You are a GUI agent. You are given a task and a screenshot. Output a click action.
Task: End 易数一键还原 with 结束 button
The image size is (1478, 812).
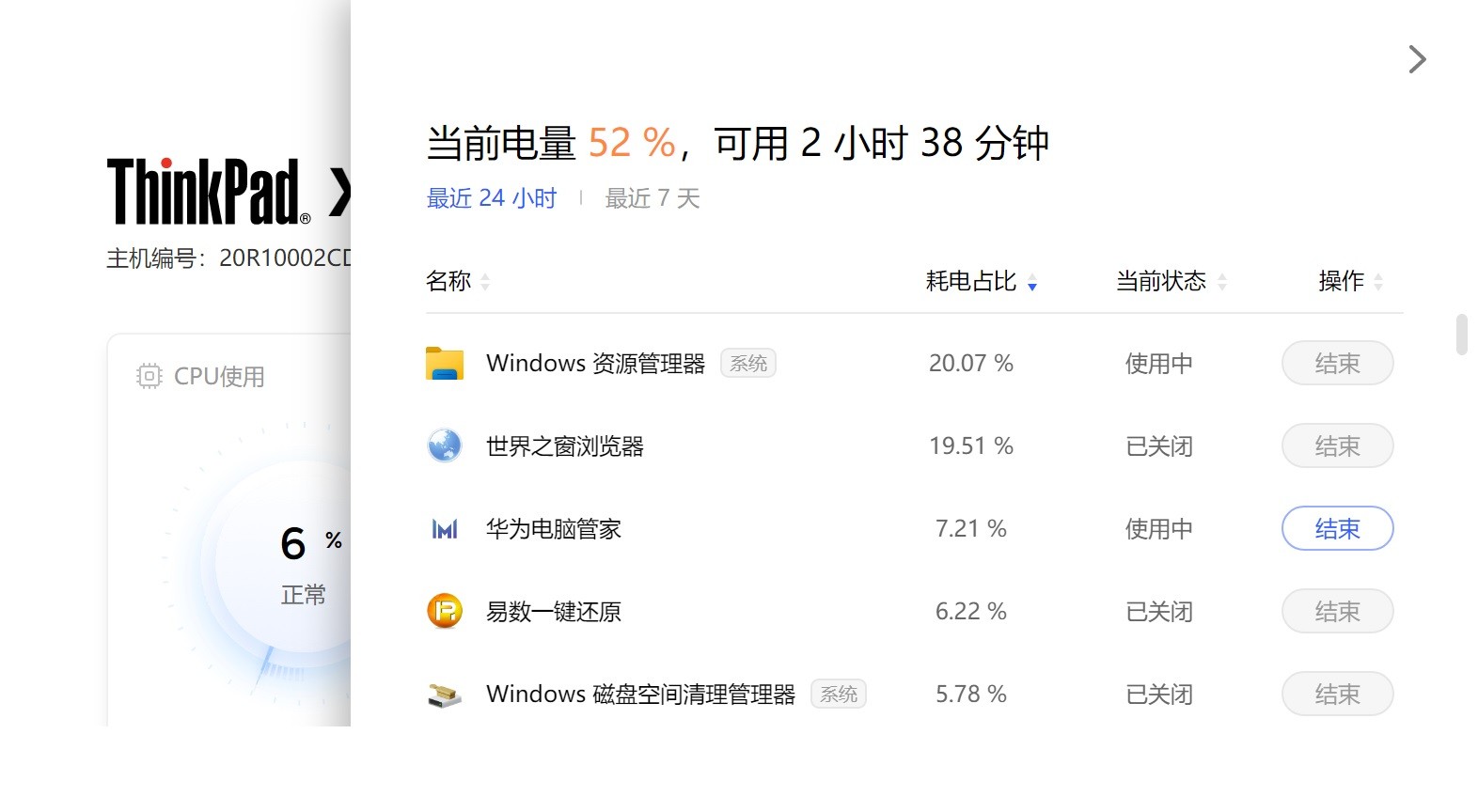tap(1337, 611)
